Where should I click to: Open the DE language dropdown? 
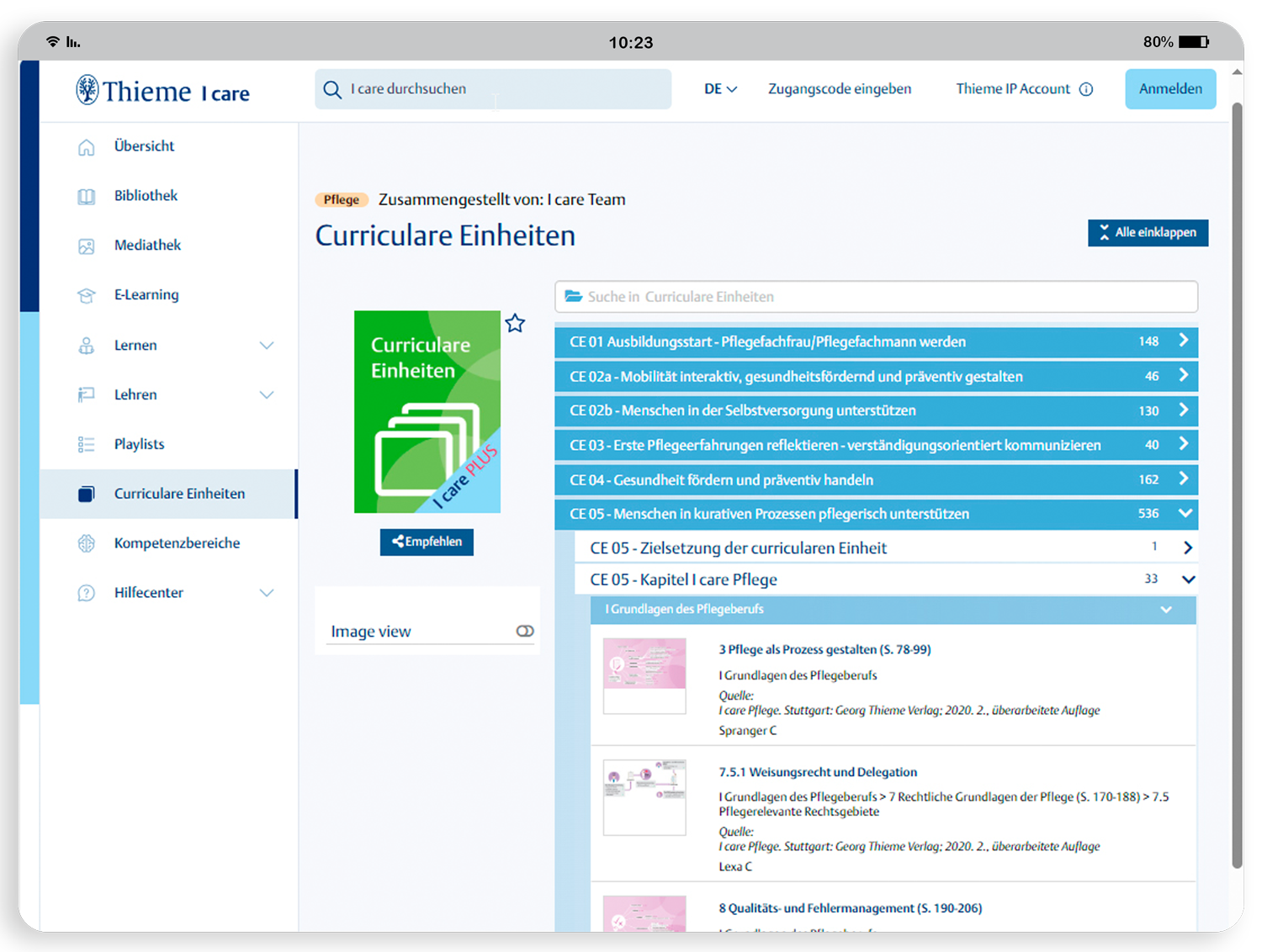pyautogui.click(x=720, y=89)
